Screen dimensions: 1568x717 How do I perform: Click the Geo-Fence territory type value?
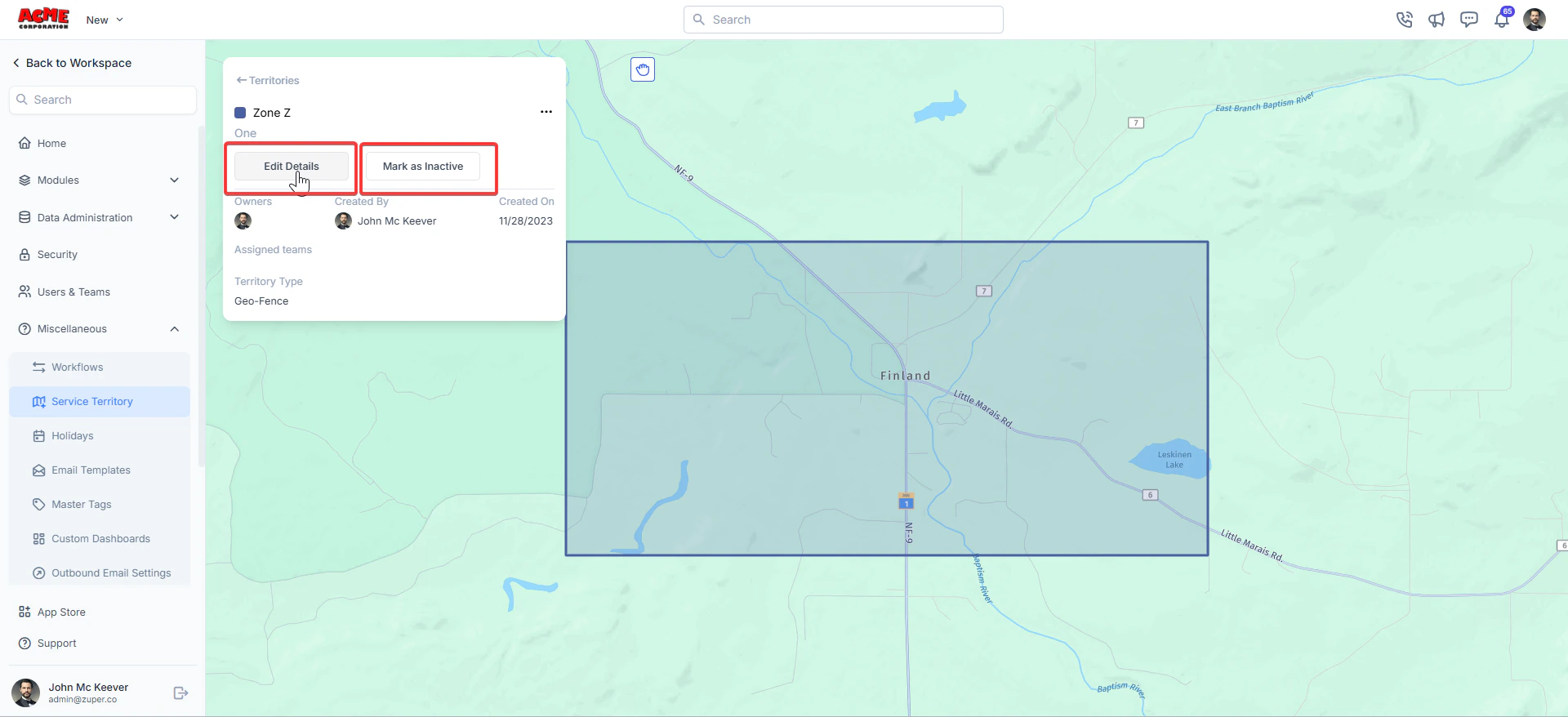261,301
